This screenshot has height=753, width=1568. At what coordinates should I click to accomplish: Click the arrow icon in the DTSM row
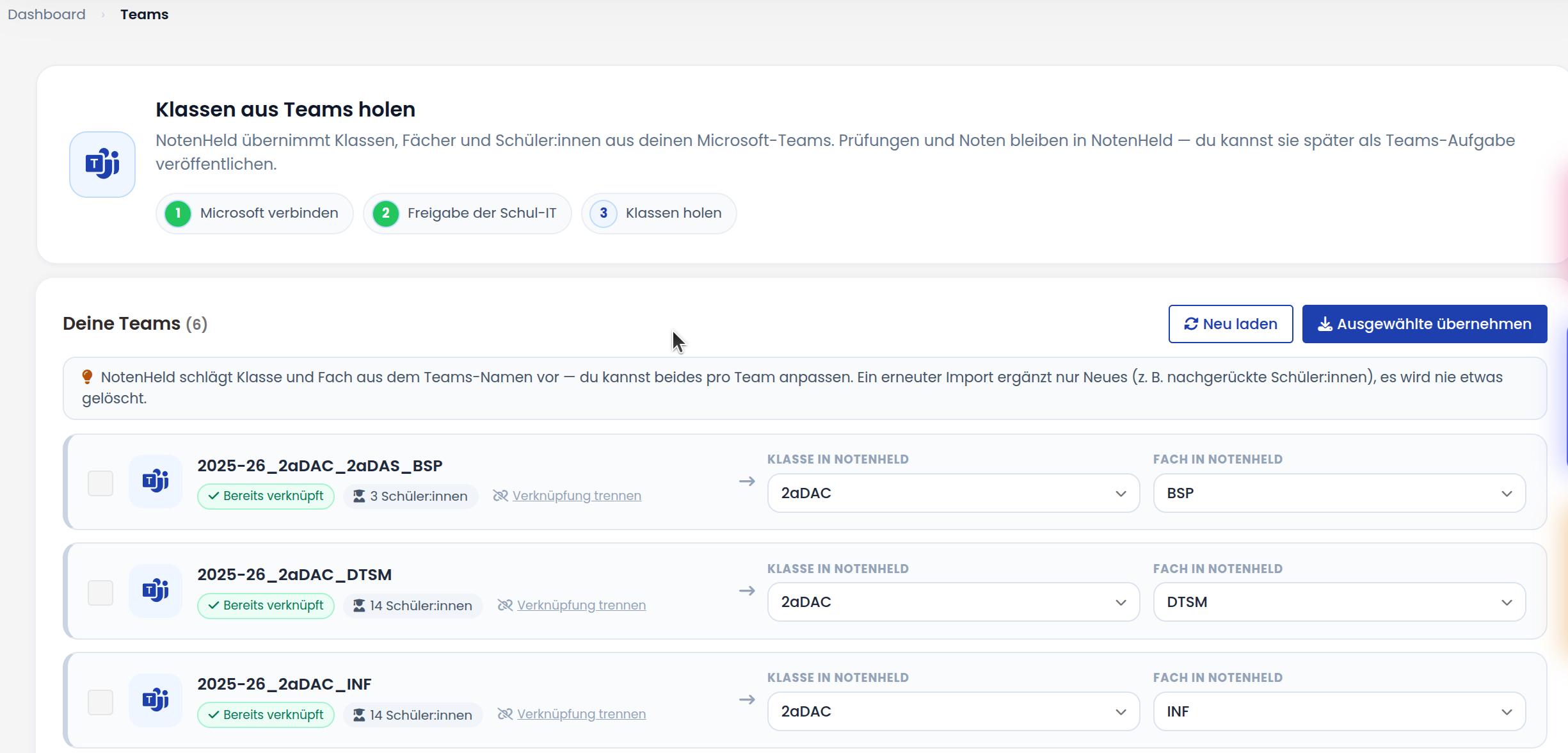[x=747, y=590]
